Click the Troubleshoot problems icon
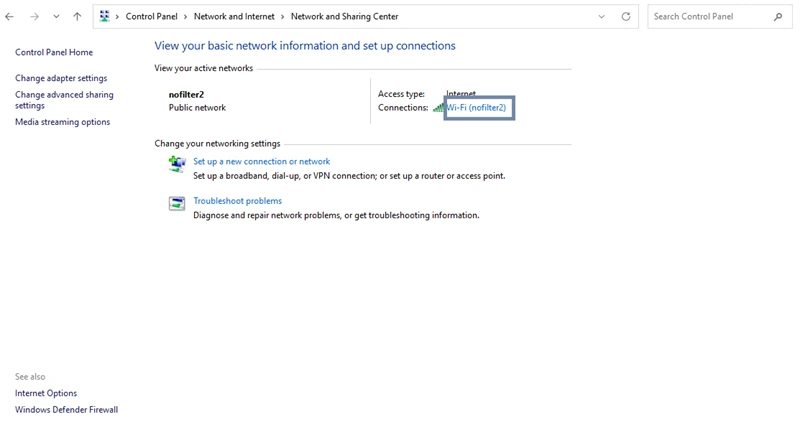 (177, 204)
